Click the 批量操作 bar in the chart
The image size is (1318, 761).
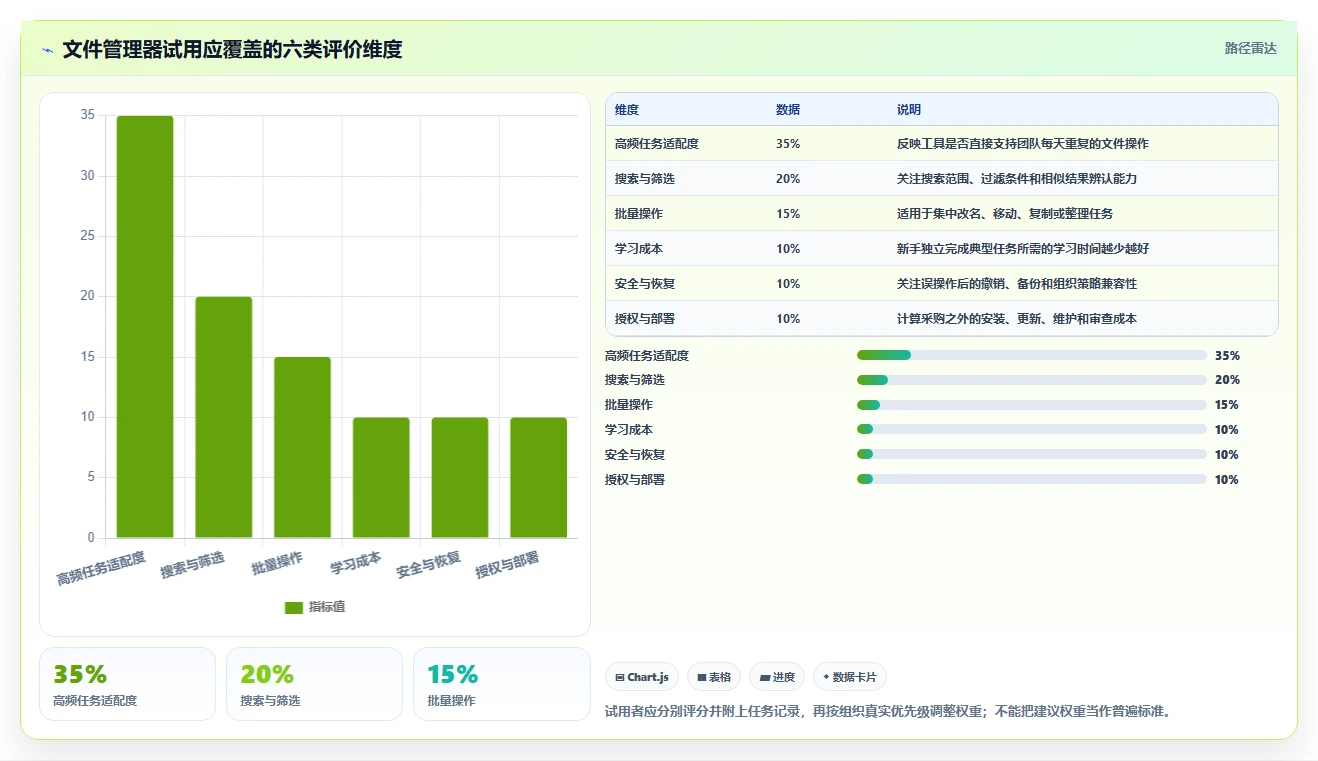[x=302, y=447]
